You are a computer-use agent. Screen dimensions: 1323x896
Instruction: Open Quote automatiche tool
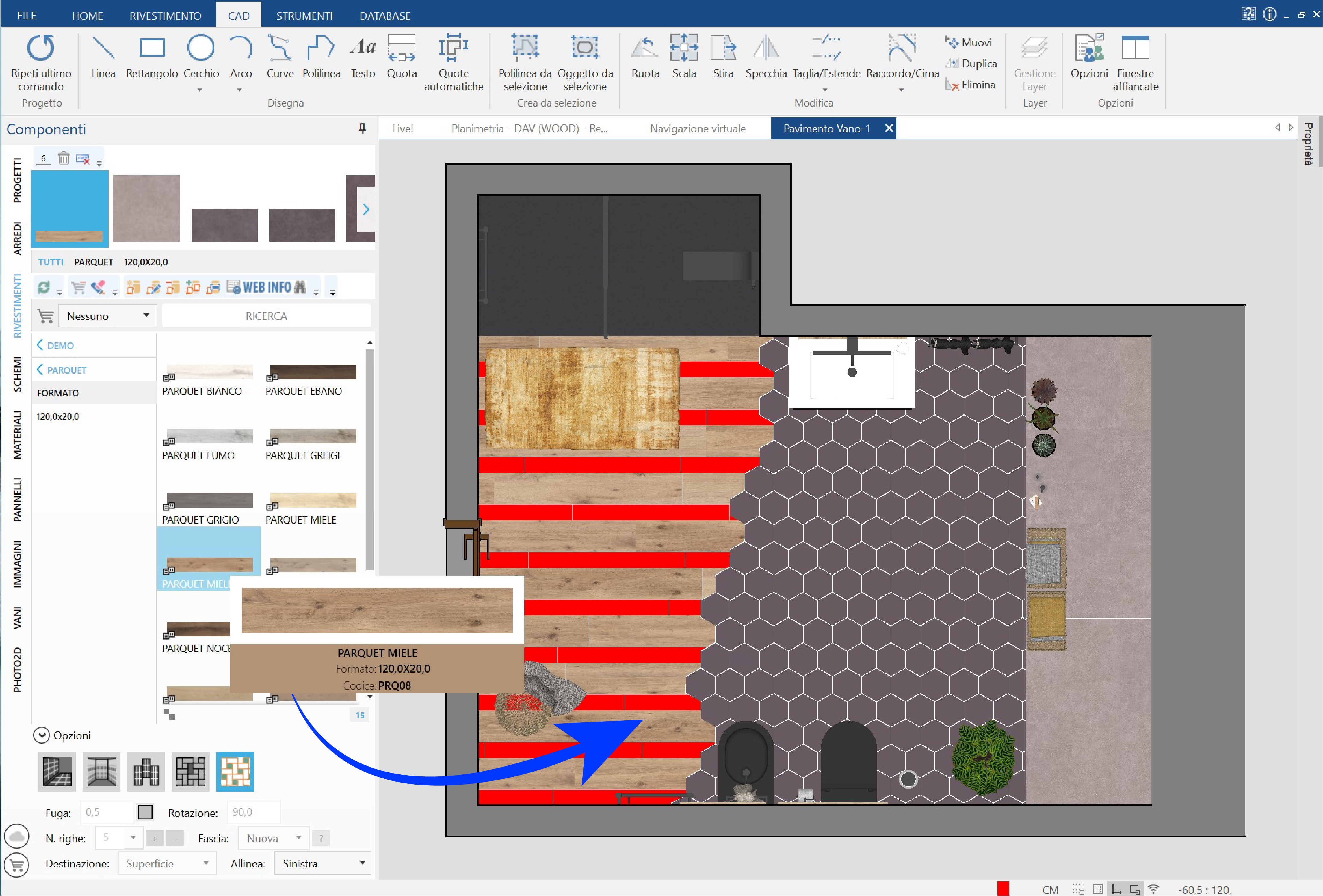coord(453,63)
